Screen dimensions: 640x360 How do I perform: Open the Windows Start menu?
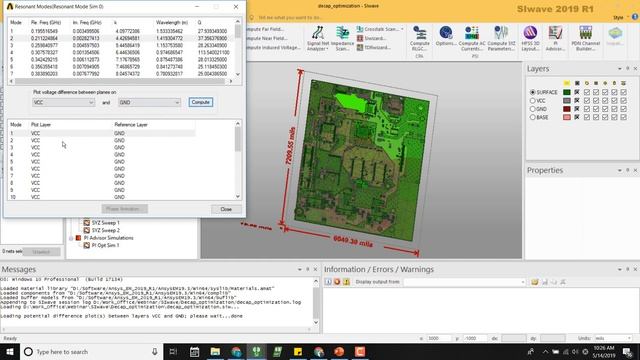[x=10, y=351]
